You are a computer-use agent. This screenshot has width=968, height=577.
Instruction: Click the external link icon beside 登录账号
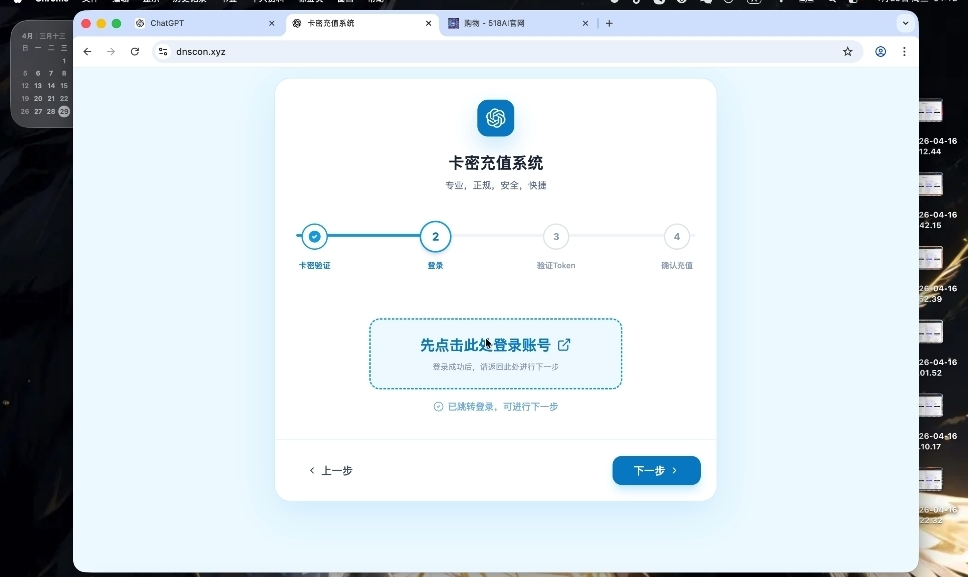[564, 345]
